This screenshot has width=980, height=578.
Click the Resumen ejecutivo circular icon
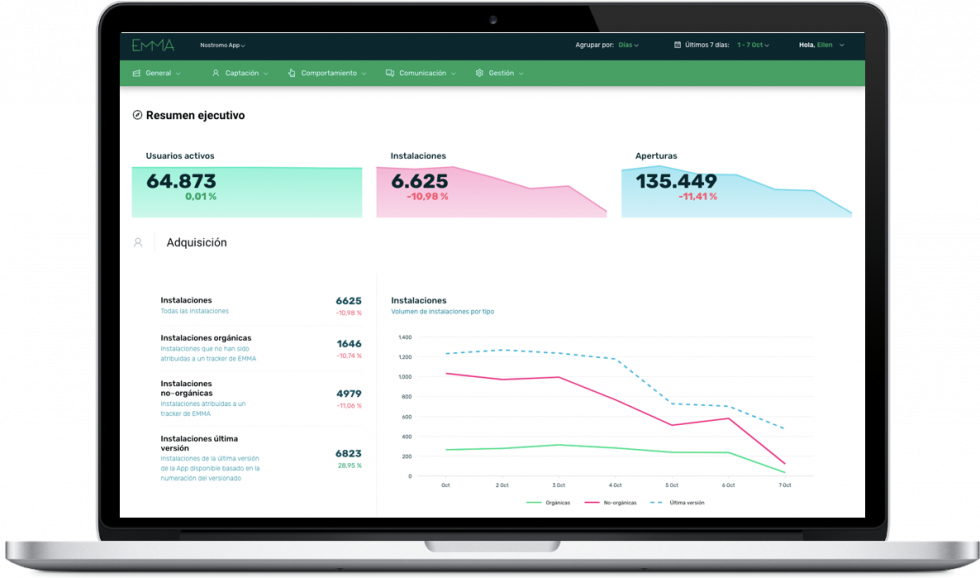click(137, 115)
